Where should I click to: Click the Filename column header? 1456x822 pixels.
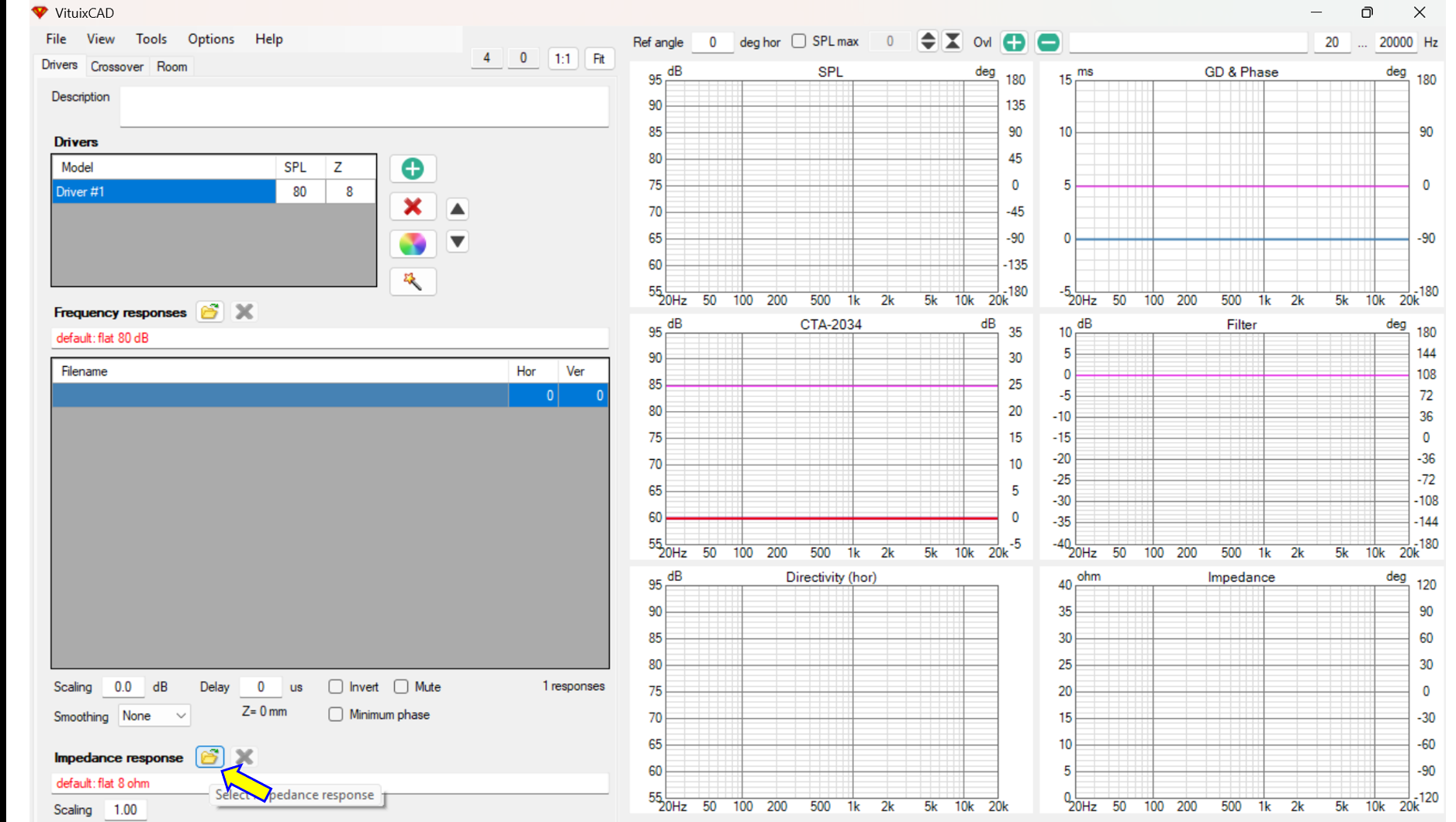(x=280, y=371)
